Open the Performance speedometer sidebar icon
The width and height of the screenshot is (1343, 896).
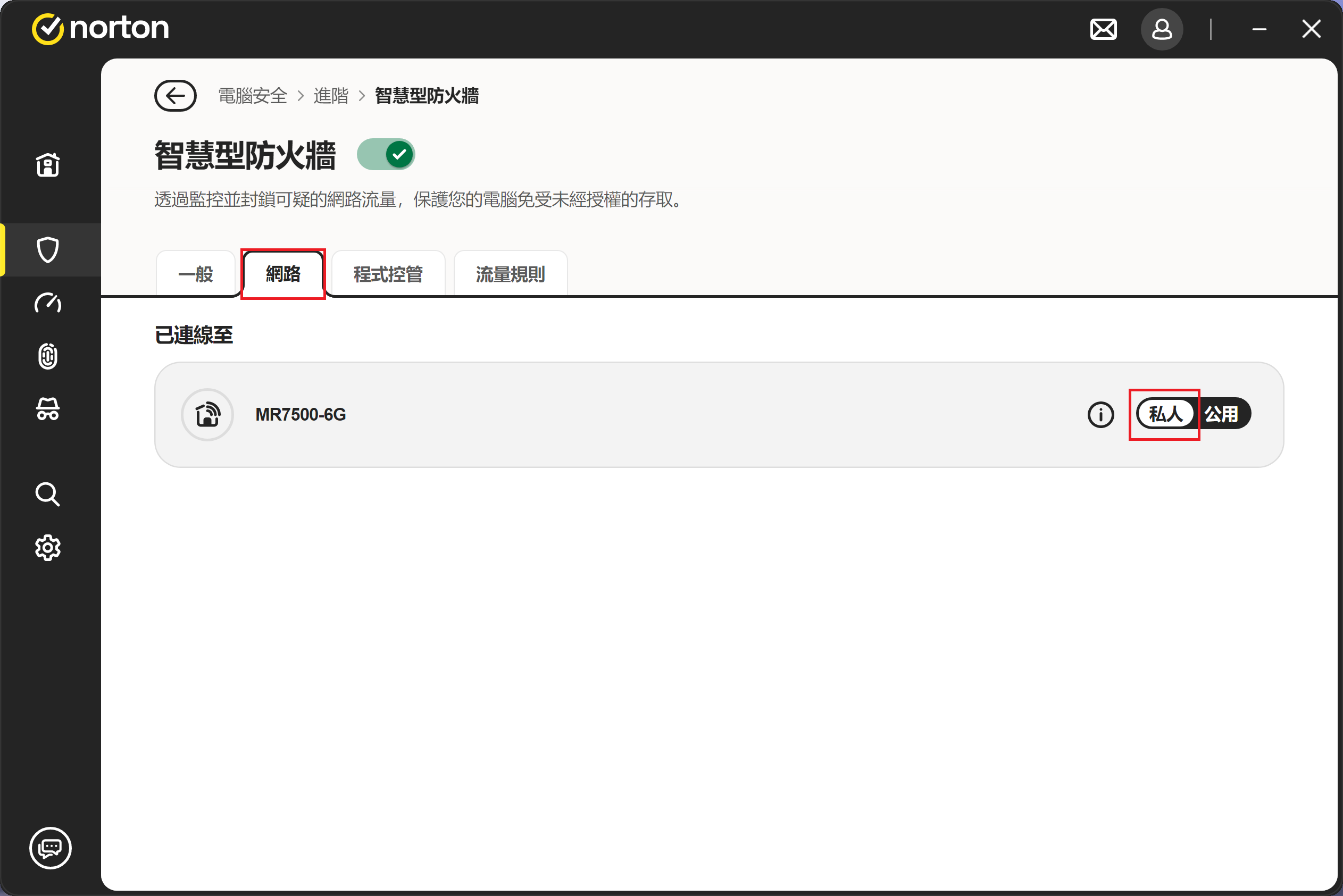(x=48, y=303)
